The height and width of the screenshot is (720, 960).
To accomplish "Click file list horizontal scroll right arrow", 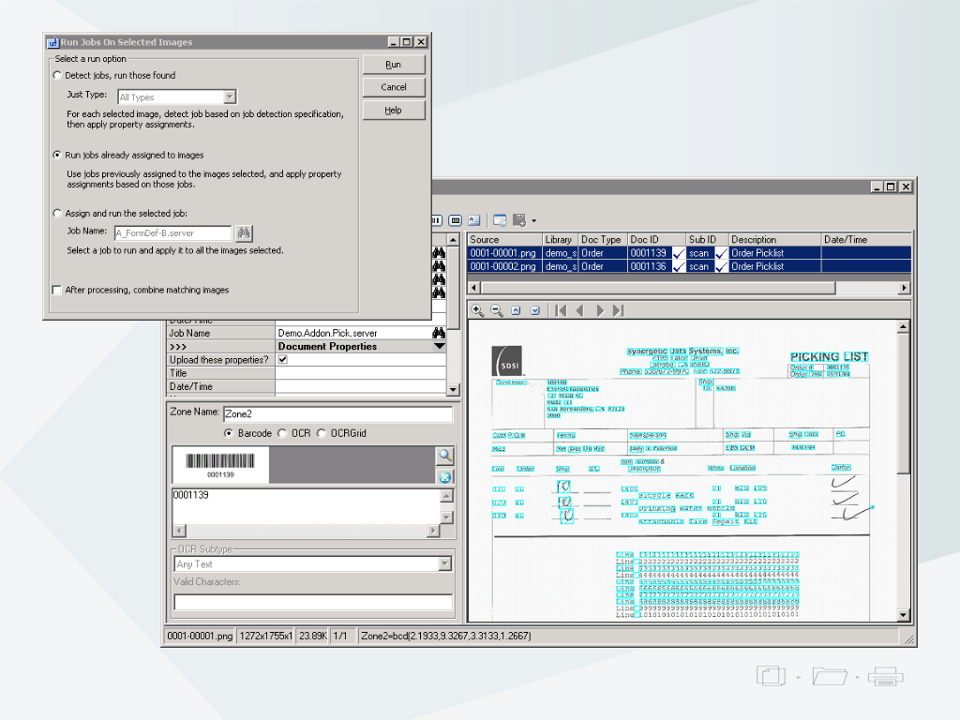I will tap(904, 287).
